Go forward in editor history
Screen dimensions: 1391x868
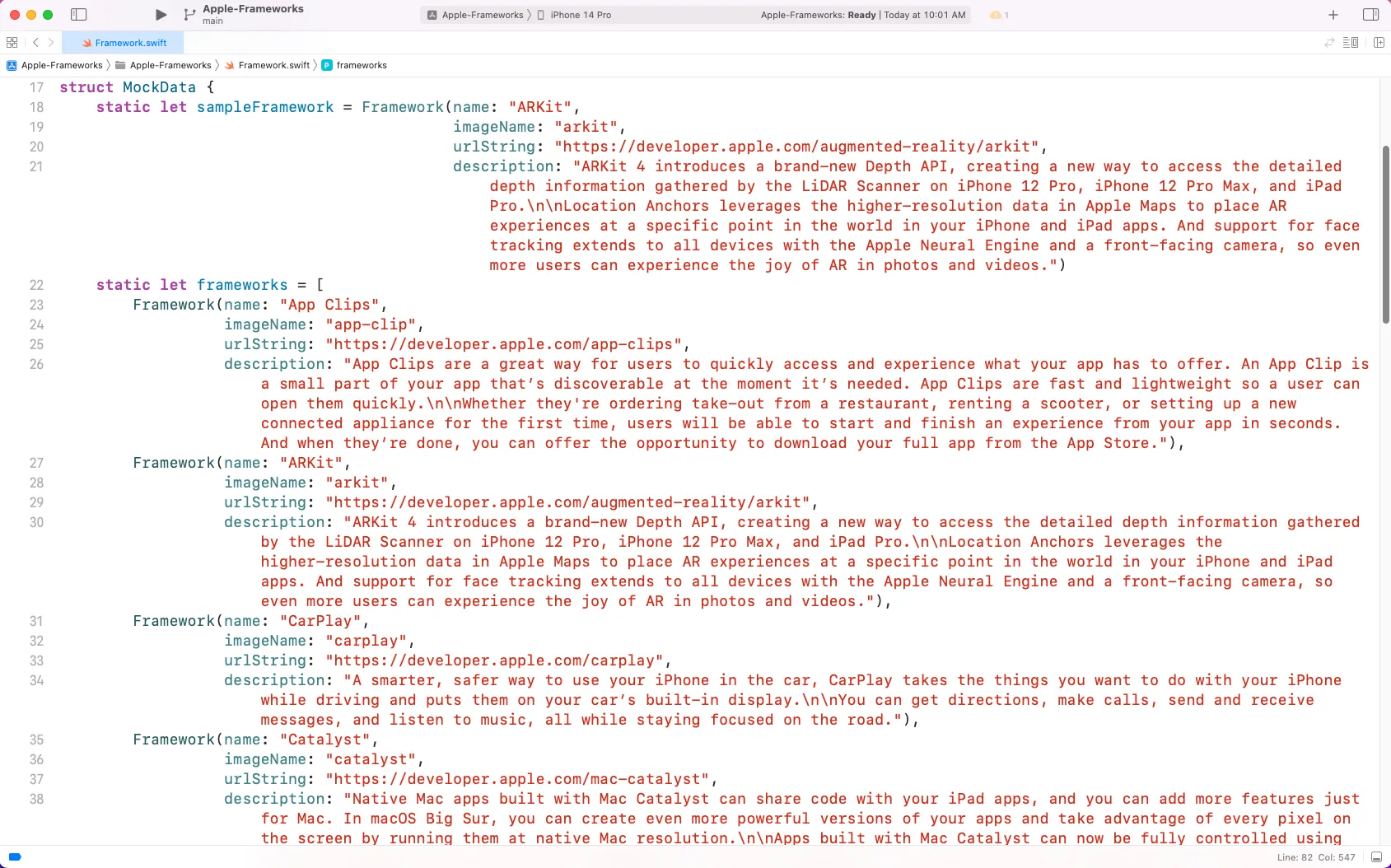coord(51,43)
